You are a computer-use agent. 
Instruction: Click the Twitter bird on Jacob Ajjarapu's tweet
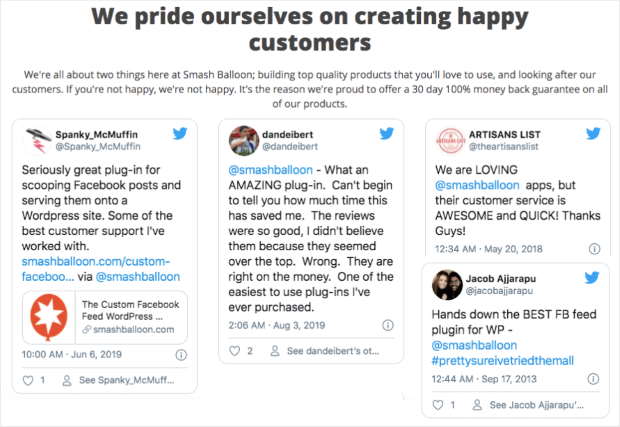[x=593, y=278]
